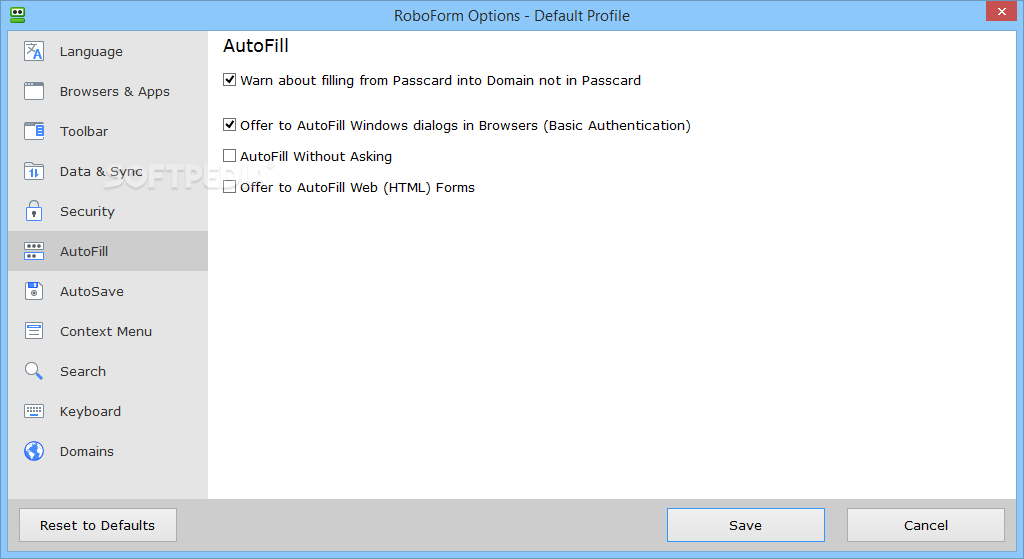This screenshot has height=559, width=1024.
Task: Click the AutoFill form-fields icon
Action: point(33,251)
